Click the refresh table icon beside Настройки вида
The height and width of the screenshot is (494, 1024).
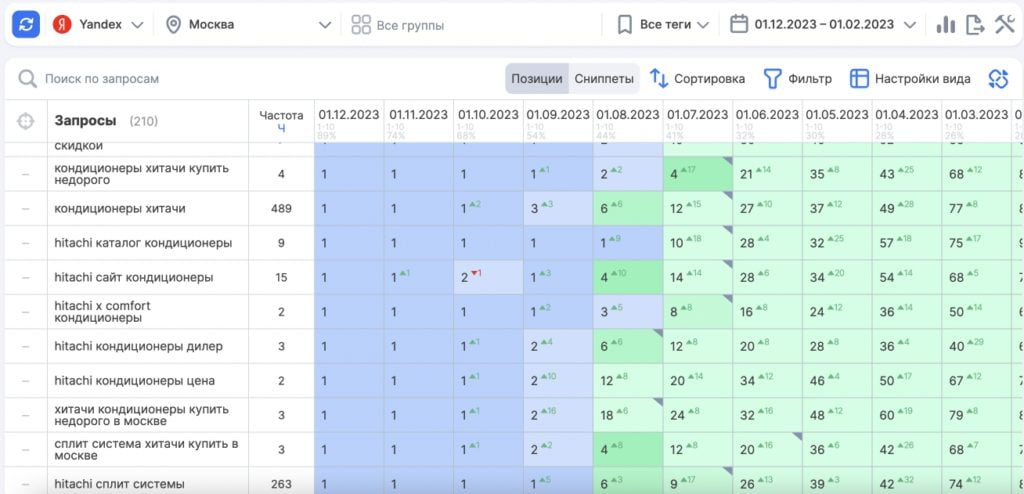point(997,79)
